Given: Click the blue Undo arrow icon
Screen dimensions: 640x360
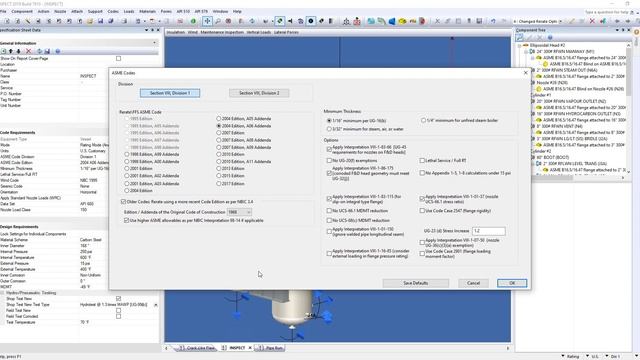Looking at the screenshot, I should pos(493,21).
